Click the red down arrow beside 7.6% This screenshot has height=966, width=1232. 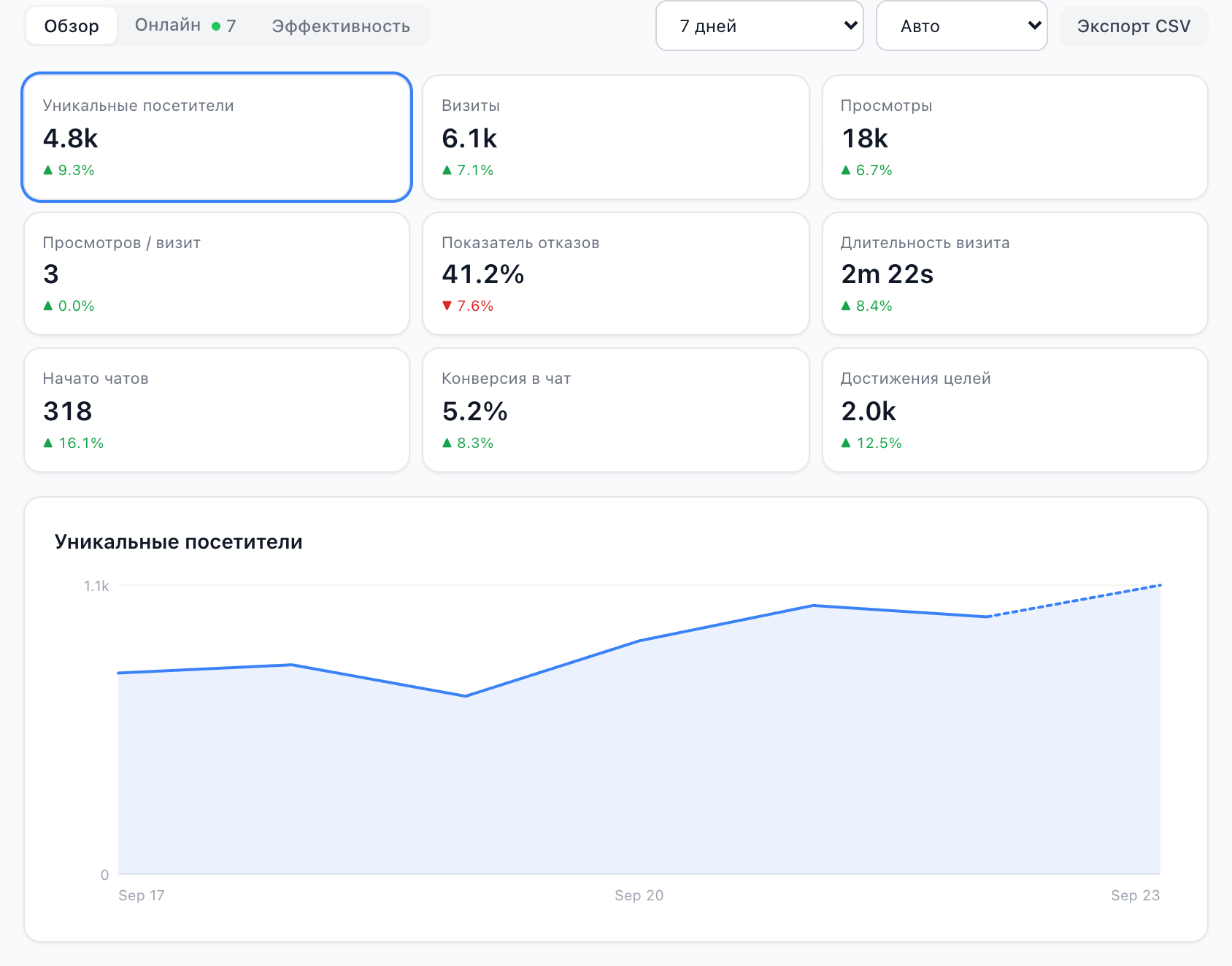tap(447, 306)
